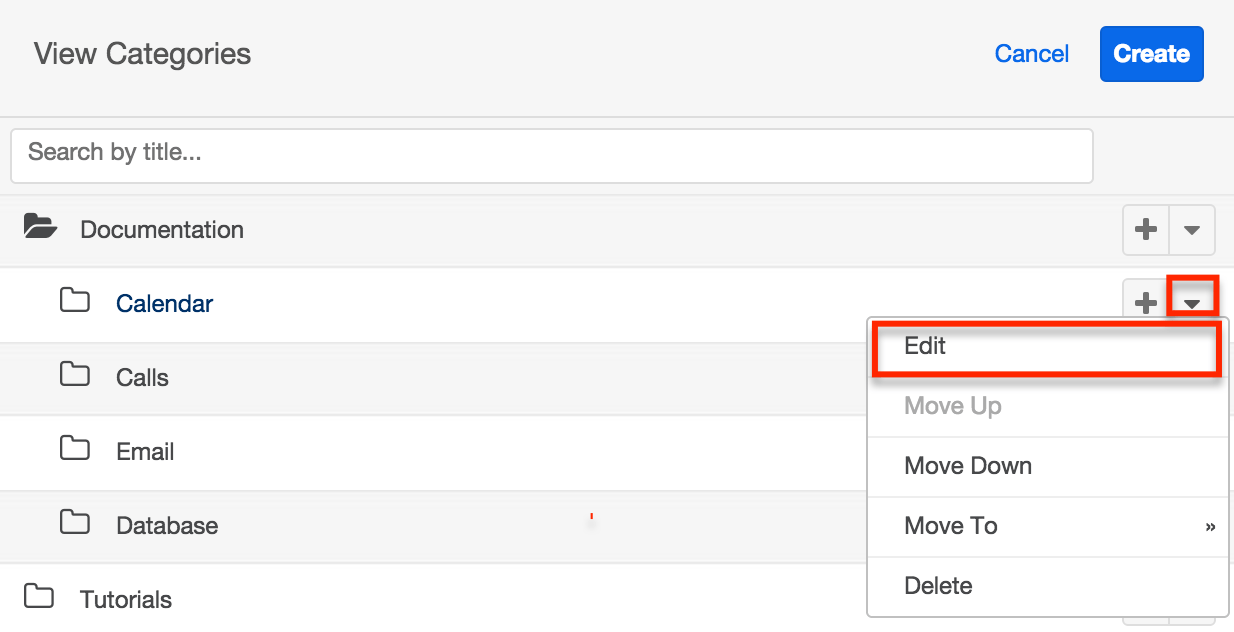1234x632 pixels.
Task: Click the Cancel link
Action: 1031,54
